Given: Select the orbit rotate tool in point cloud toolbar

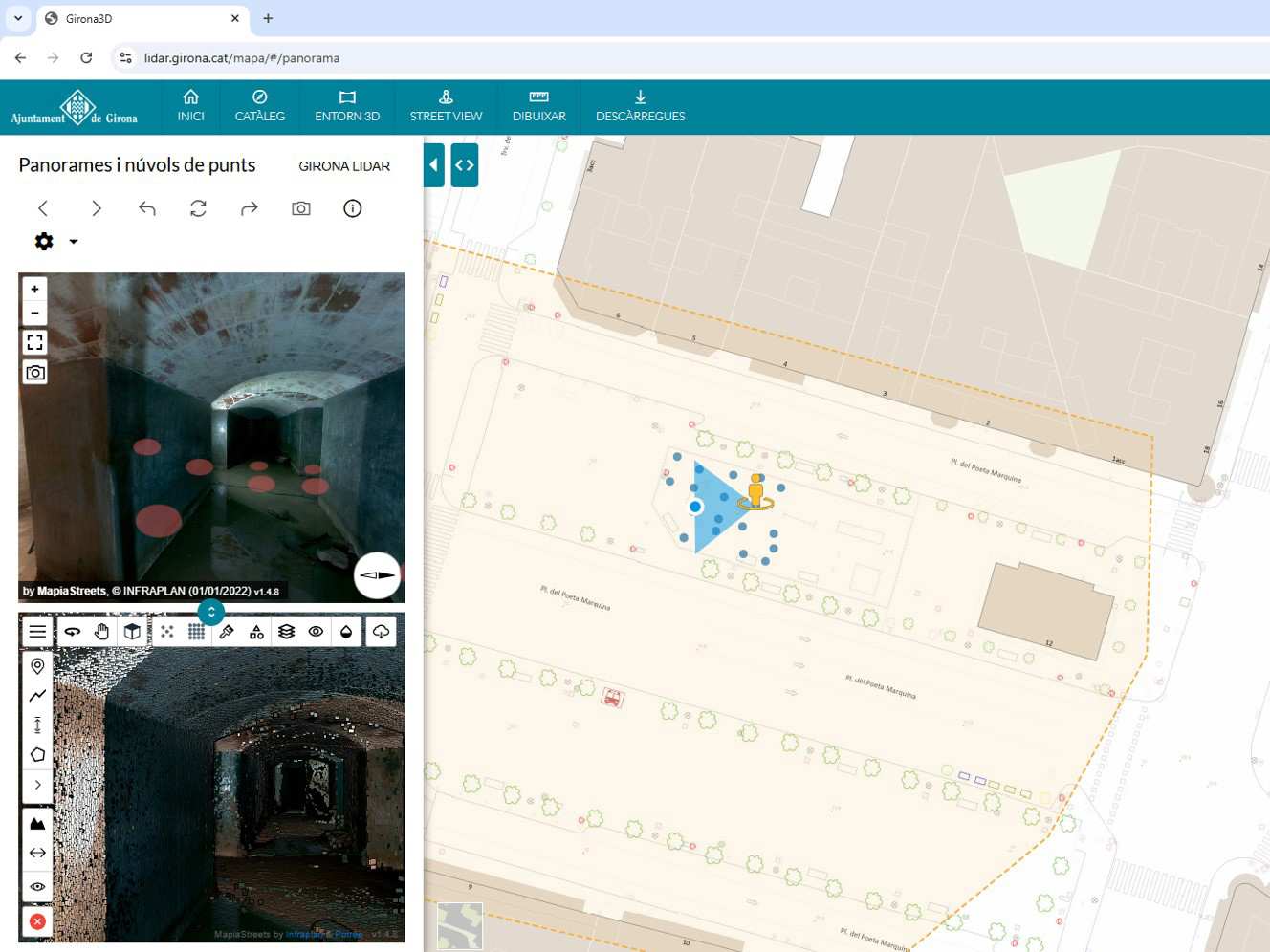Looking at the screenshot, I should 73,632.
